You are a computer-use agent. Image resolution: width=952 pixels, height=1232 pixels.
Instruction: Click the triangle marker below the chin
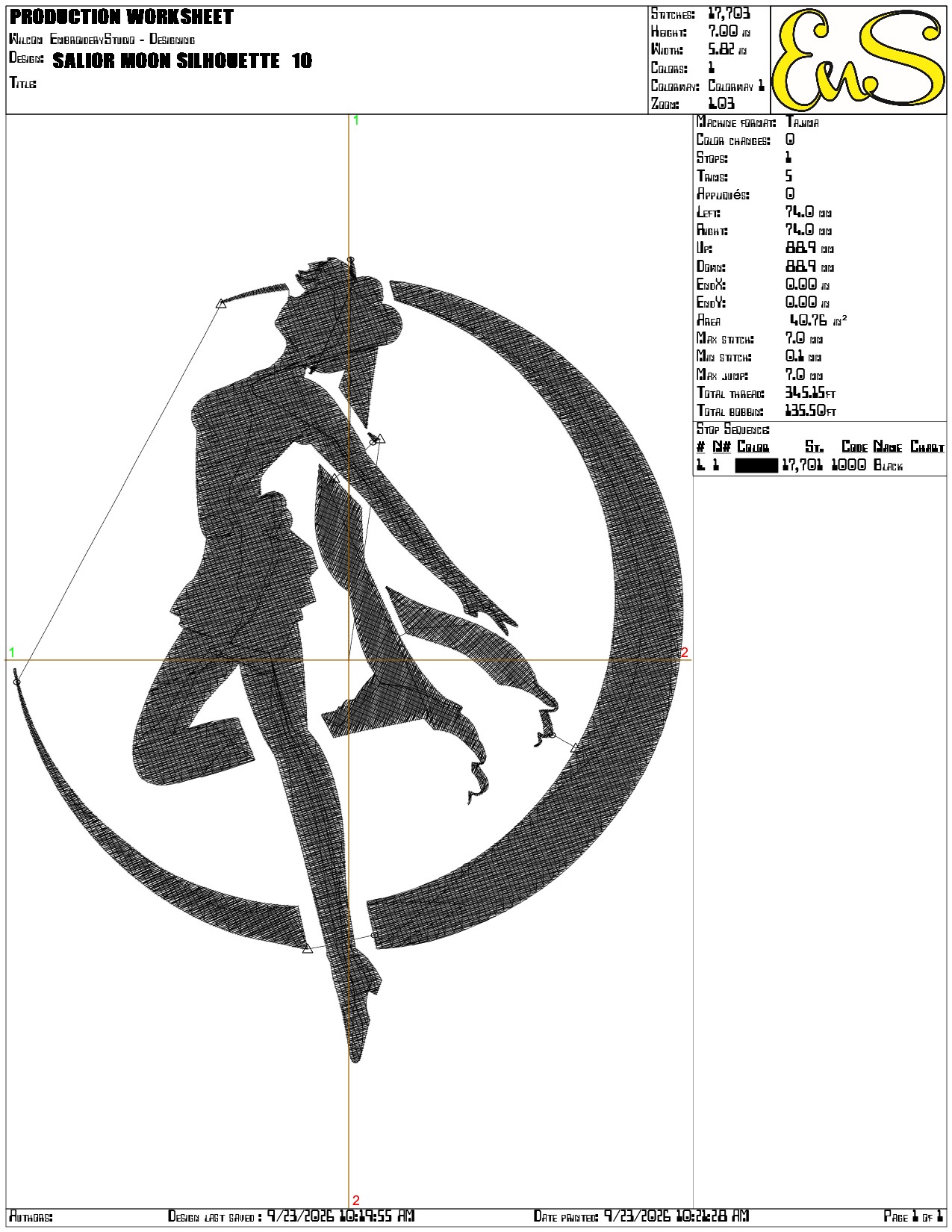[x=380, y=438]
